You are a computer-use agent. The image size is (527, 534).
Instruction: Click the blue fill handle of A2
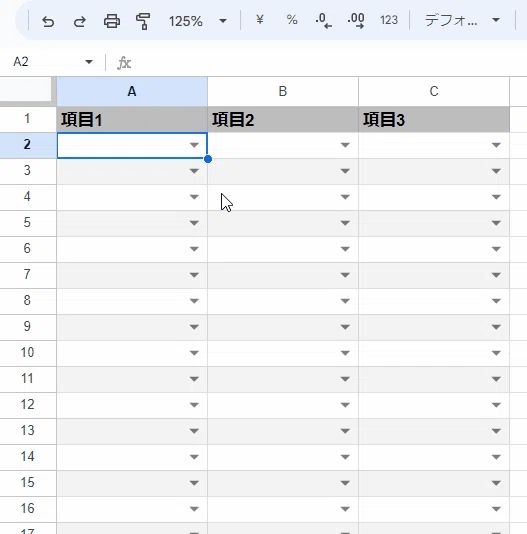point(208,159)
